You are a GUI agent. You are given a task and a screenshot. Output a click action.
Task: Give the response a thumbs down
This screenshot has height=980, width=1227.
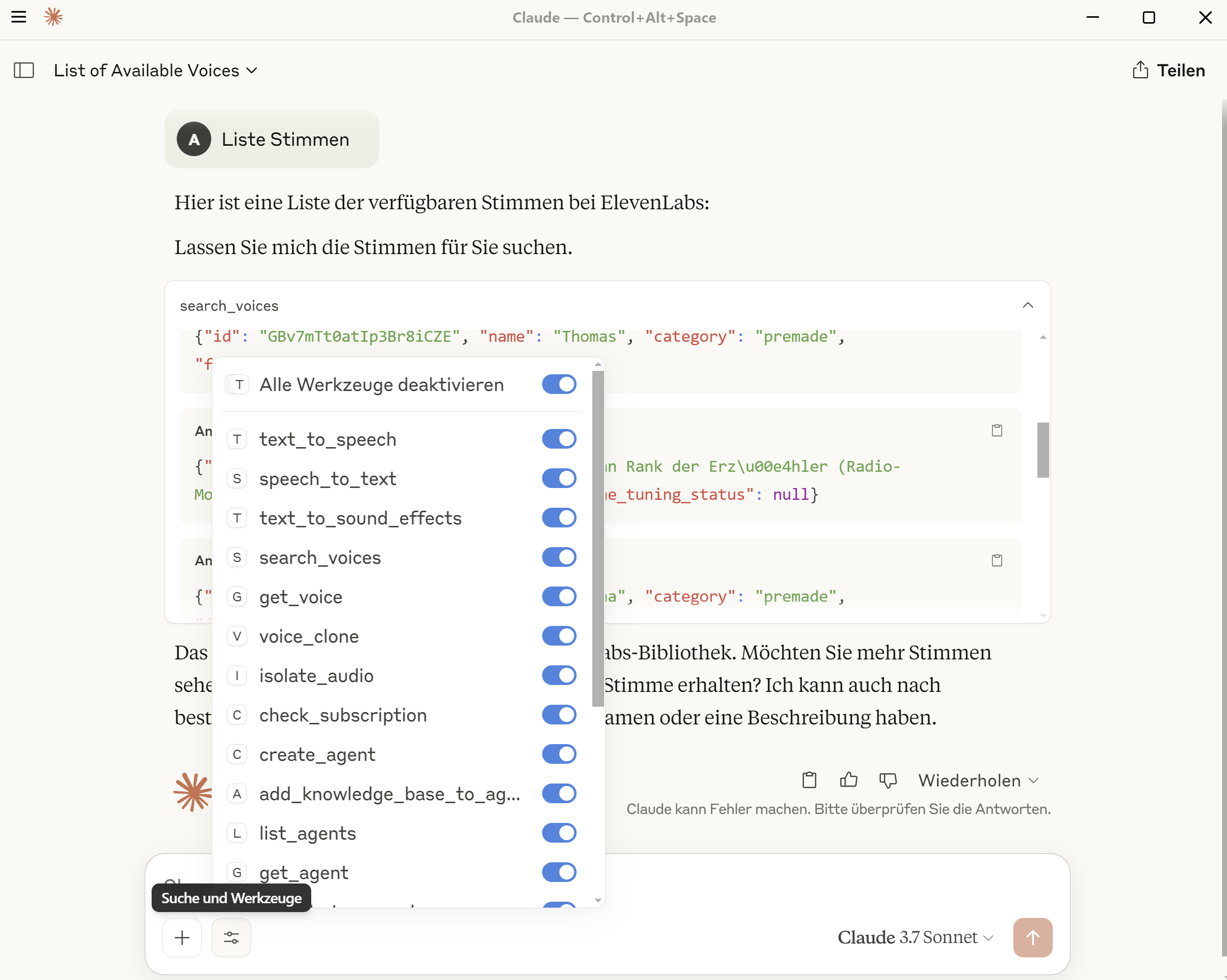tap(887, 780)
